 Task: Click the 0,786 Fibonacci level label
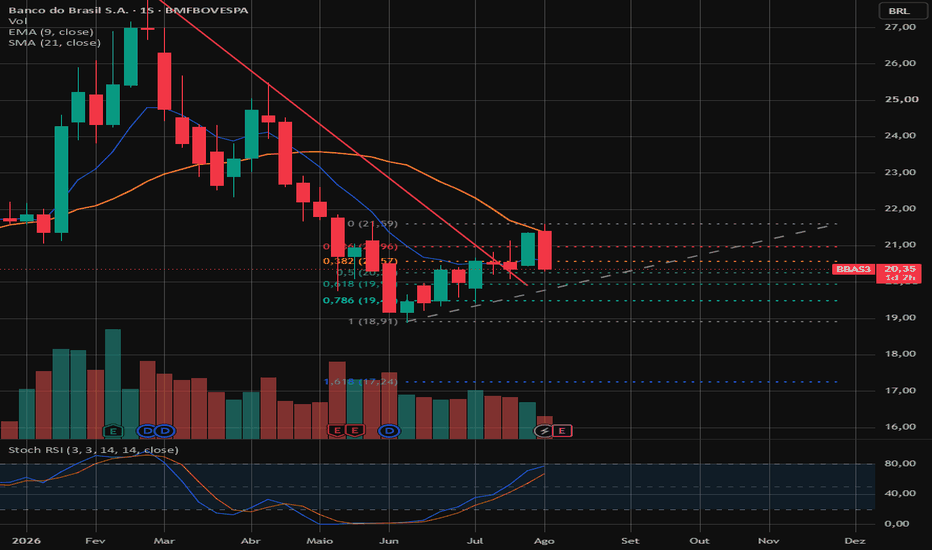click(360, 300)
